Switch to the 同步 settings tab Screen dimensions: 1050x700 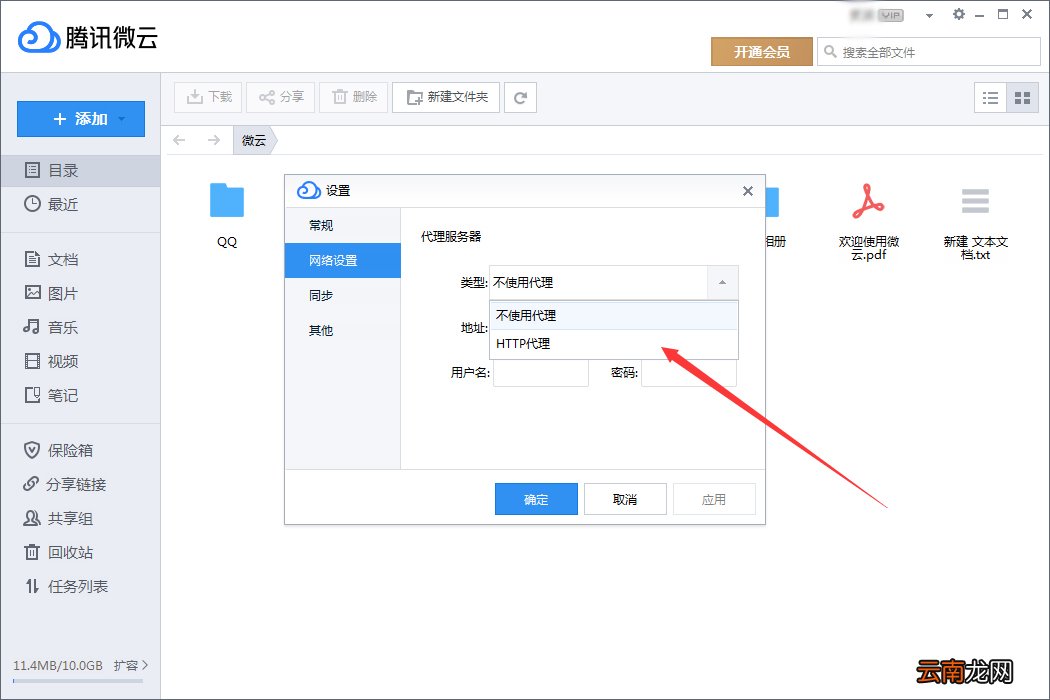[x=320, y=295]
